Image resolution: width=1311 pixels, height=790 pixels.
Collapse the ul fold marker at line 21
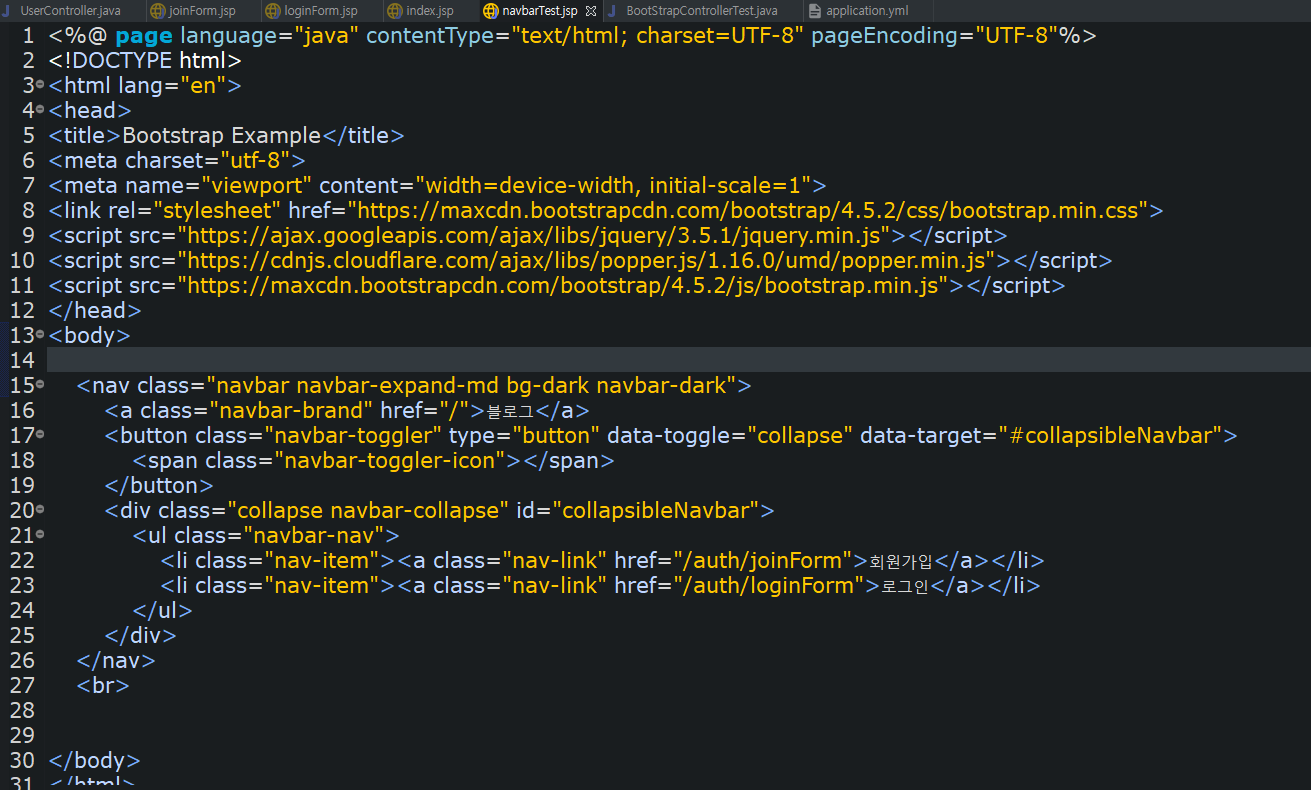pyautogui.click(x=40, y=534)
